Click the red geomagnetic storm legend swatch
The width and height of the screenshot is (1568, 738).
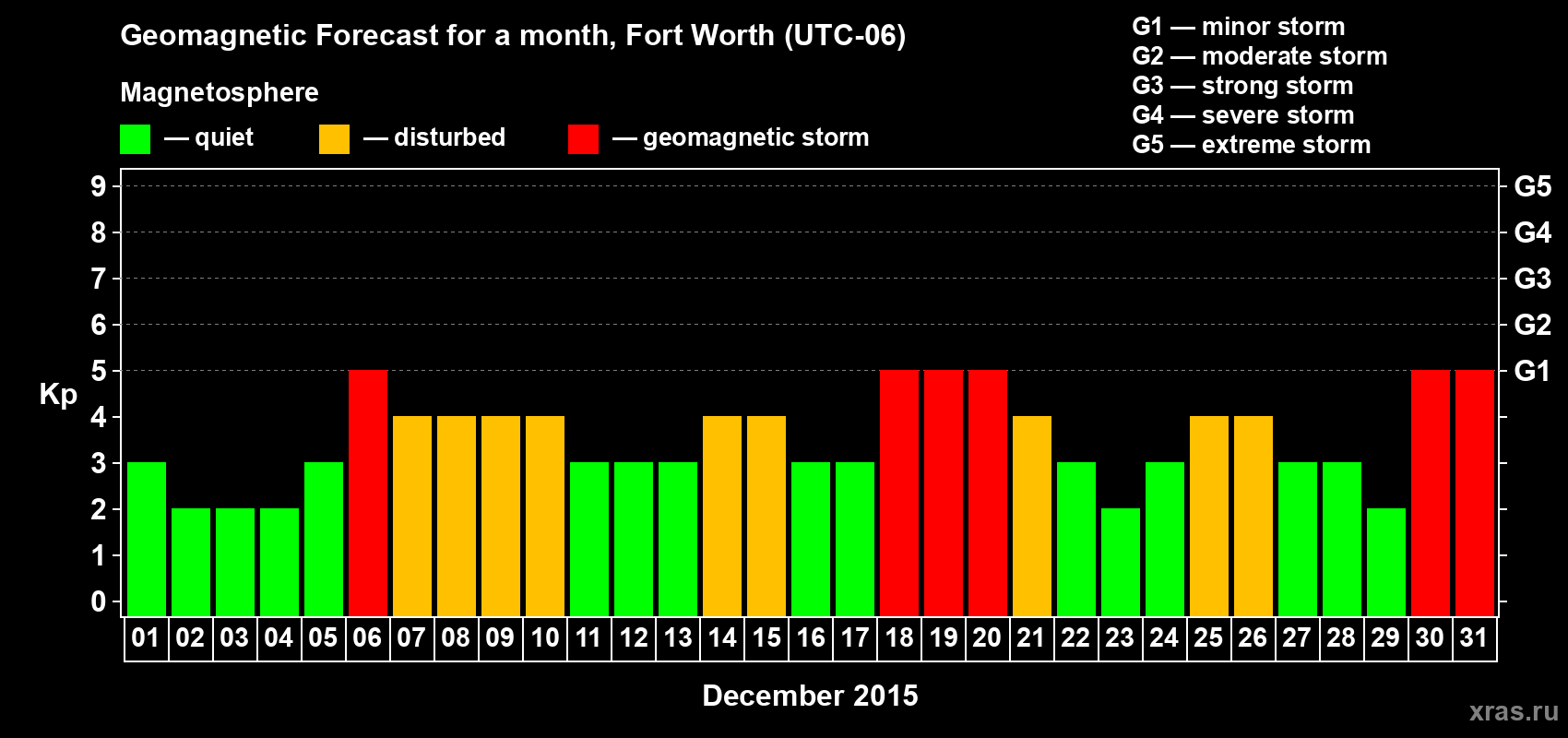click(584, 139)
